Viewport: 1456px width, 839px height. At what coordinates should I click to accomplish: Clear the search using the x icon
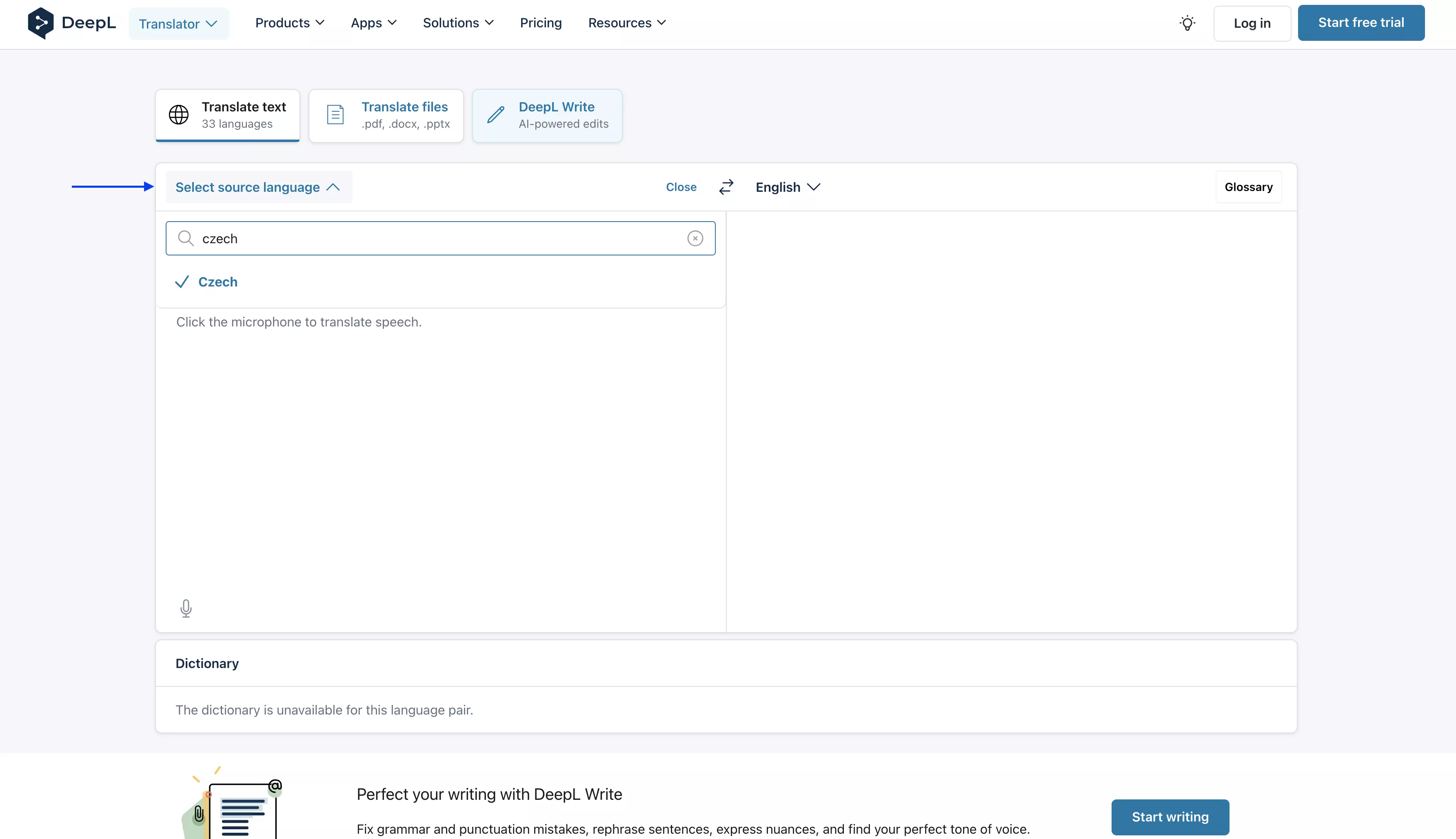(x=695, y=238)
